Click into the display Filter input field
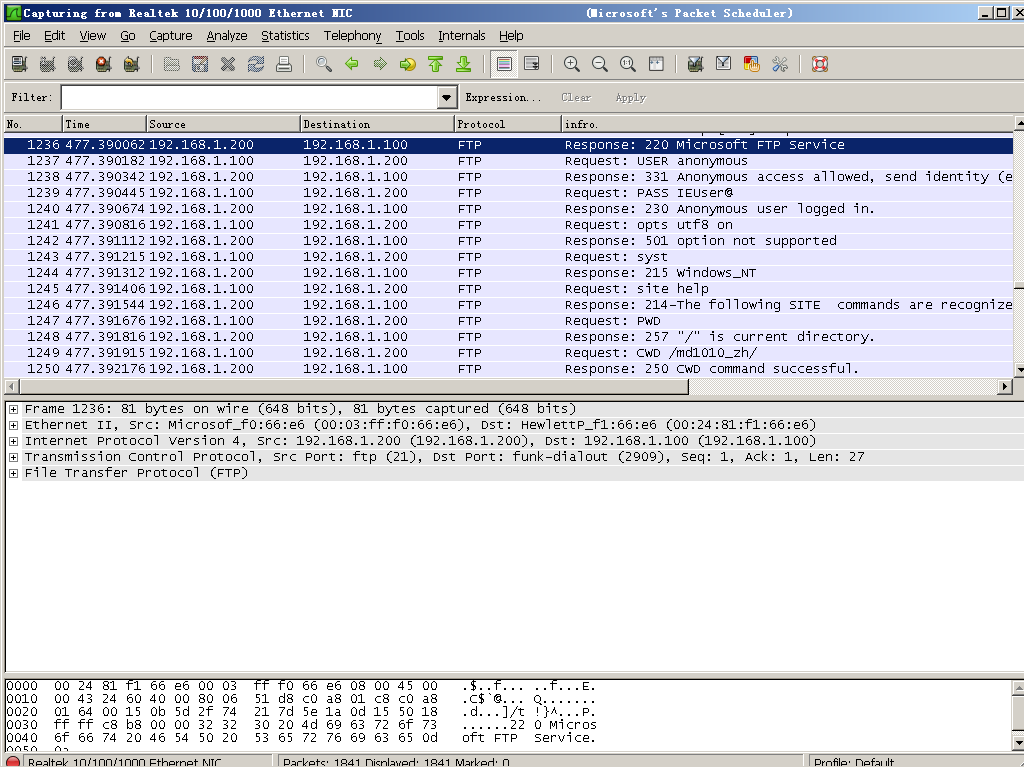 250,98
